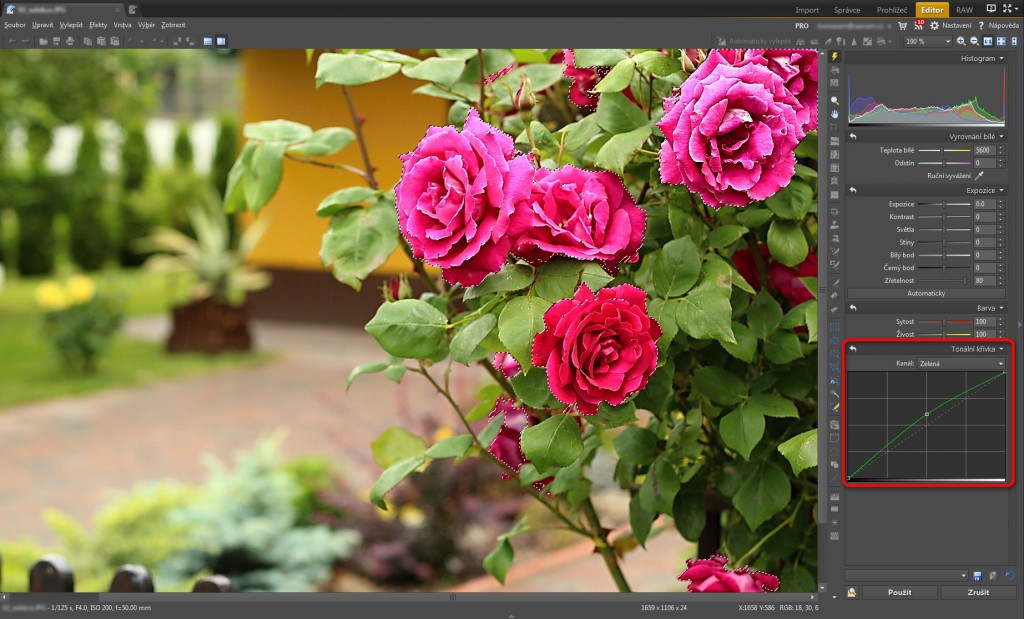Switch to the RAW tab
Screen dimensions: 1024x619
tap(964, 9)
